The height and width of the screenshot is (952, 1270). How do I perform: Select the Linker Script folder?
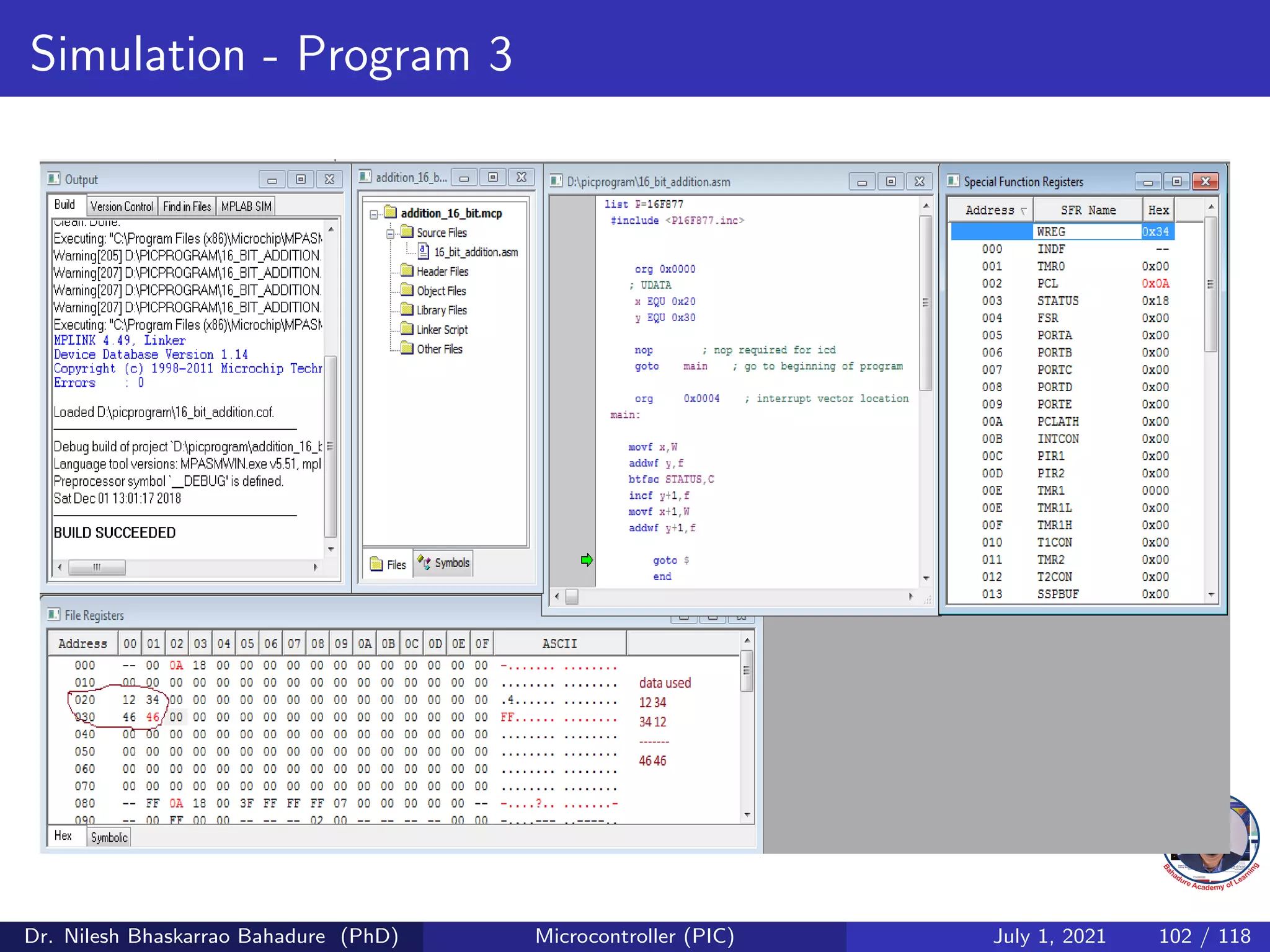click(x=442, y=330)
